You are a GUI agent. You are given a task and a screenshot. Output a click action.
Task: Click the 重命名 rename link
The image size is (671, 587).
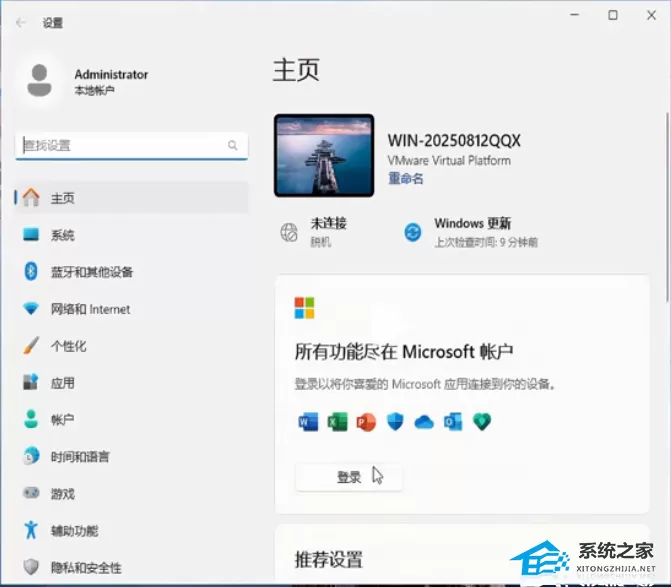pos(405,178)
